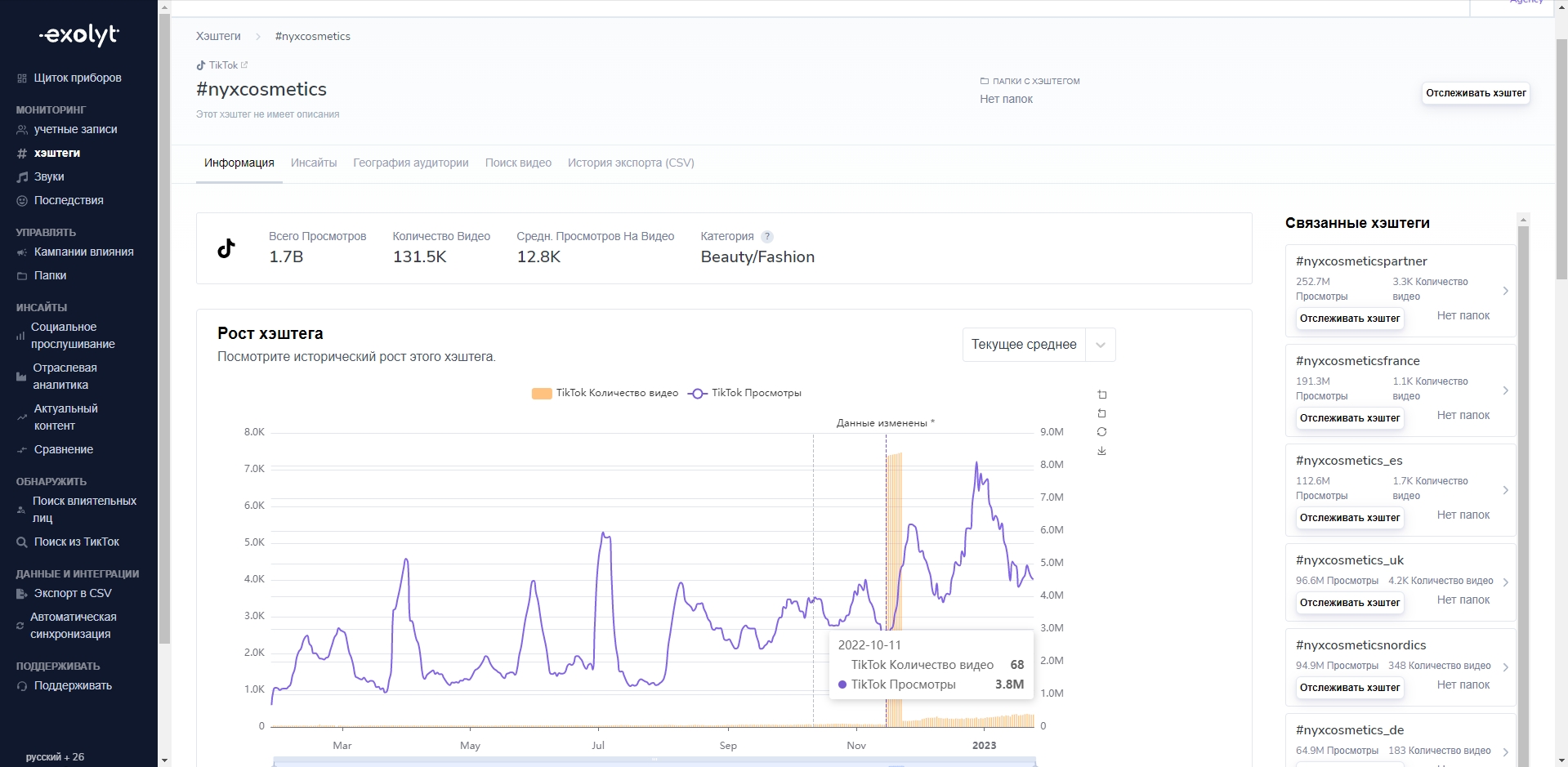Image resolution: width=1568 pixels, height=767 pixels.
Task: Track #nyxcosmeticsnordics with Отслеживать хэштег
Action: pos(1350,688)
